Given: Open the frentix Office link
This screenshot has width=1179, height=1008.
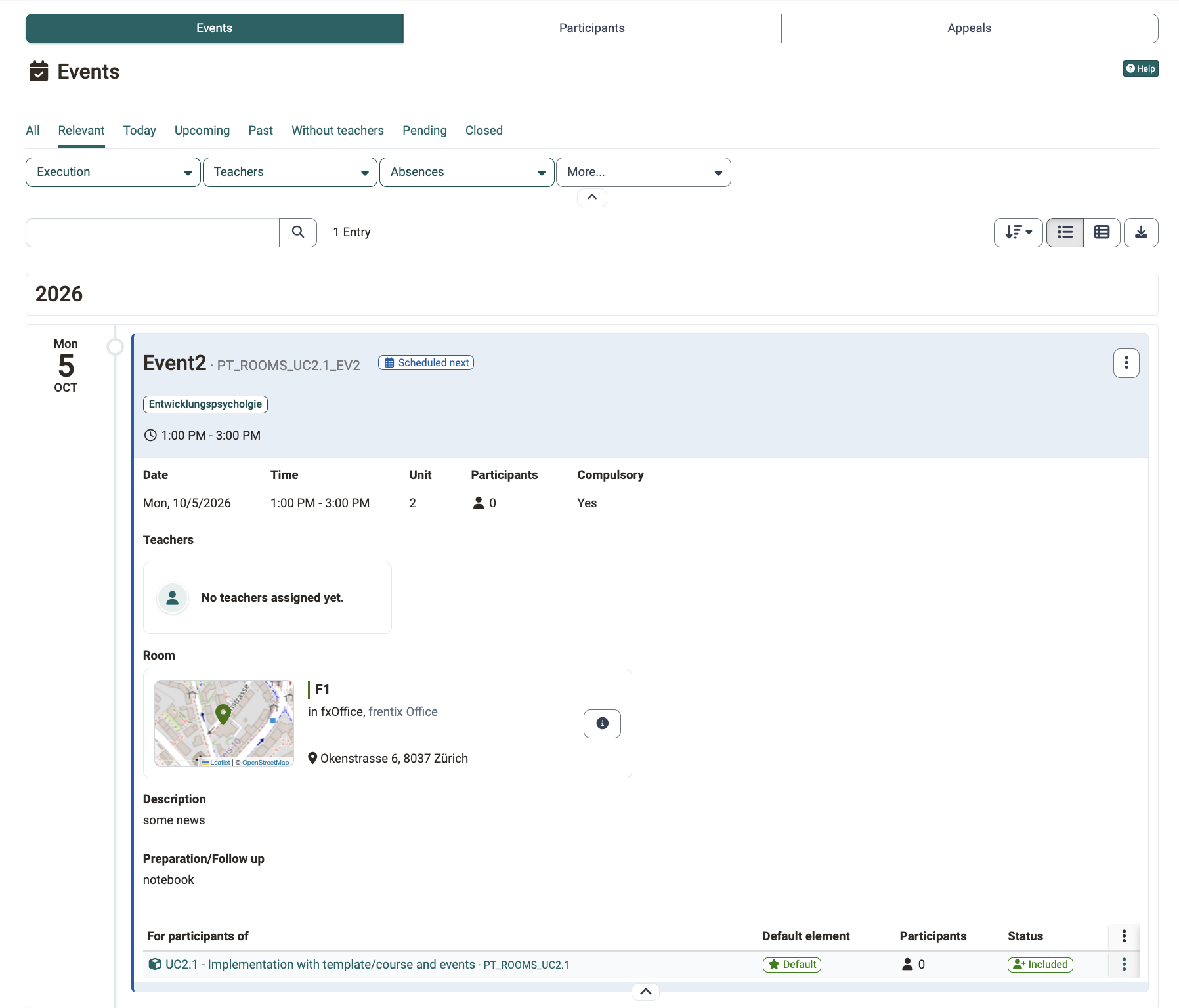Looking at the screenshot, I should pyautogui.click(x=403, y=712).
